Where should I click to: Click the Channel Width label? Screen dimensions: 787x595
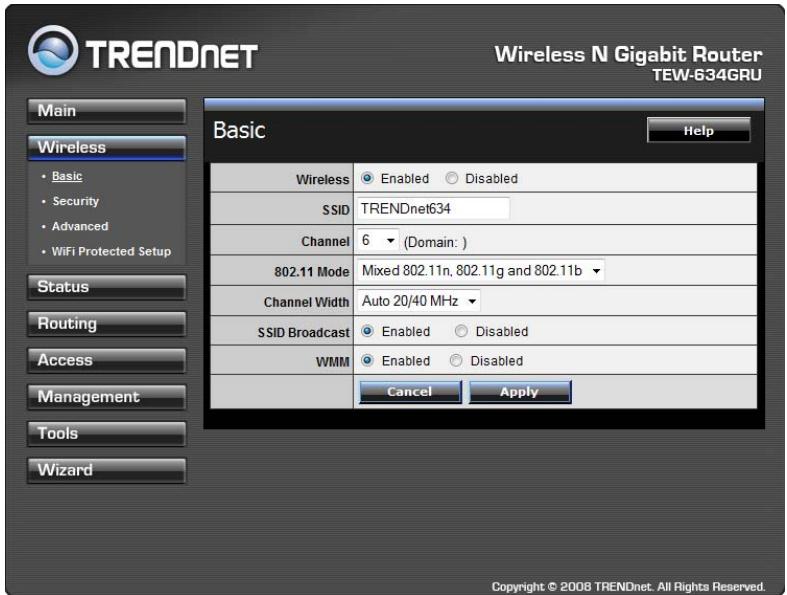tap(306, 302)
